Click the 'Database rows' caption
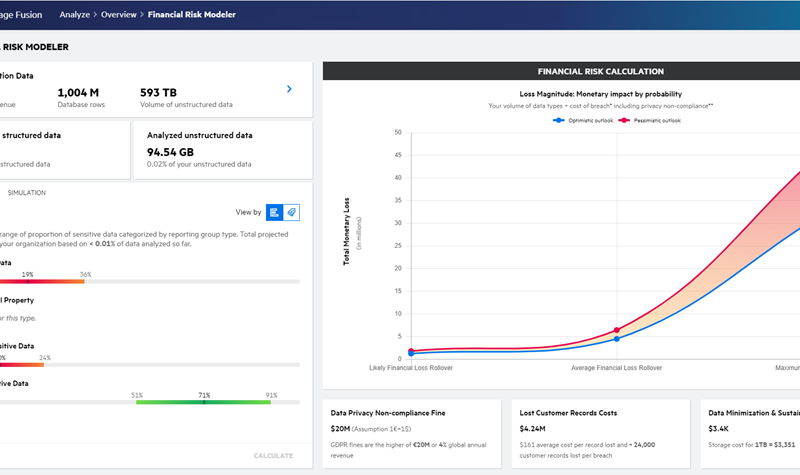 click(81, 105)
